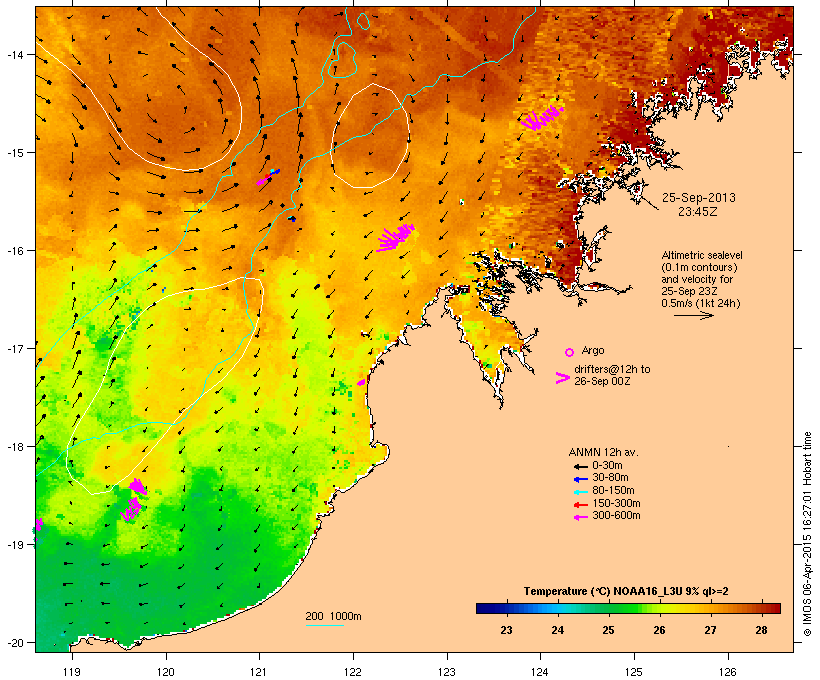Screen dimensions: 820x680
Task: Click the longitude axis label 122
Action: (353, 672)
